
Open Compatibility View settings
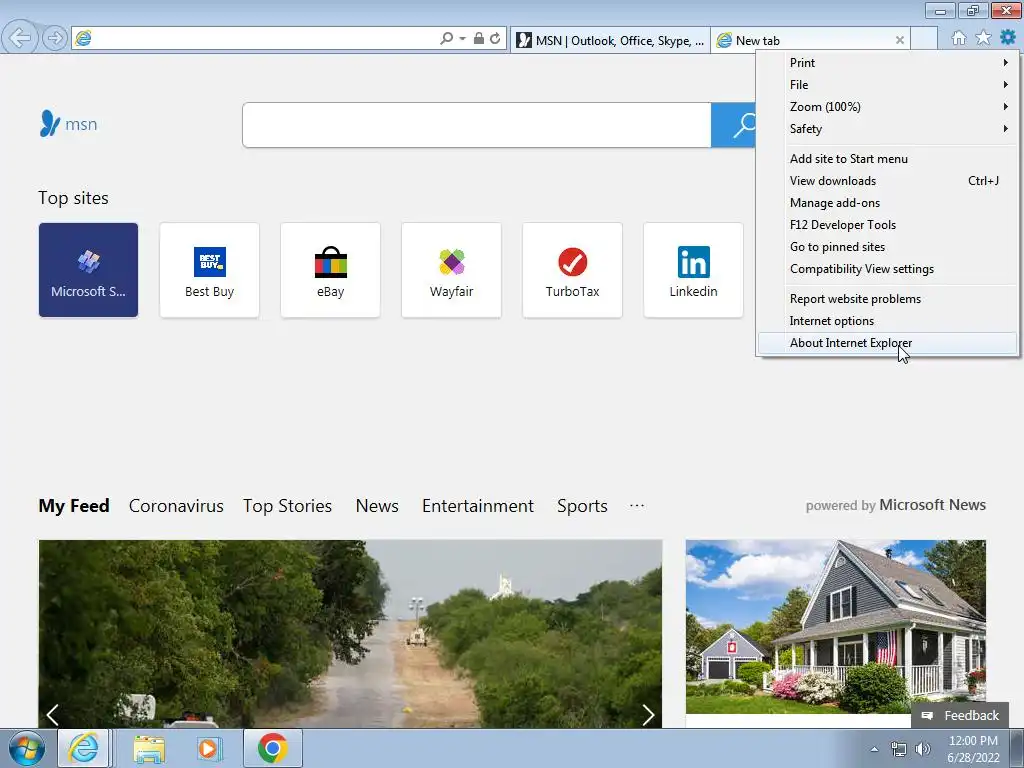click(x=888, y=269)
